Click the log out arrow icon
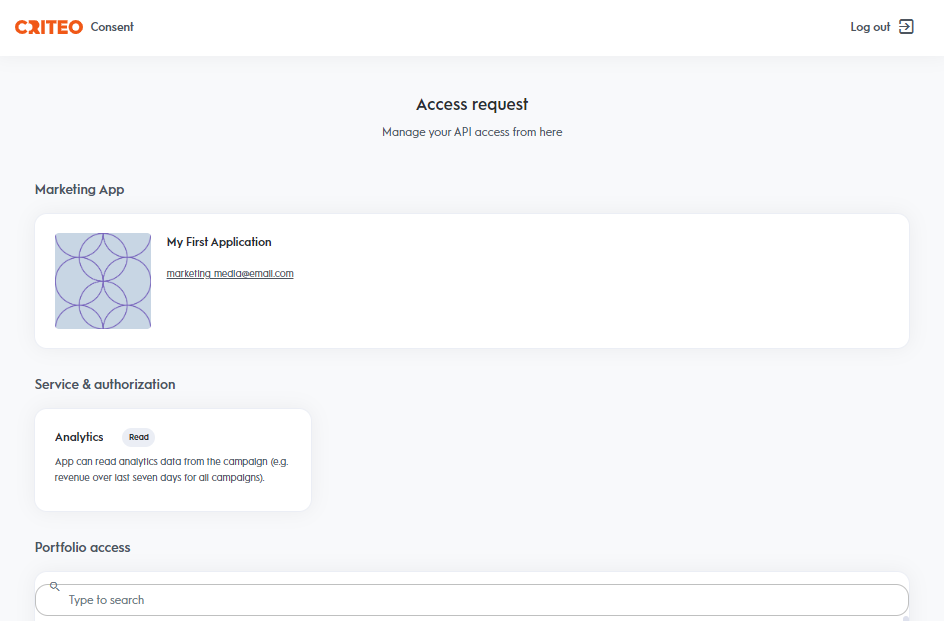Viewport: 944px width, 621px height. click(906, 27)
